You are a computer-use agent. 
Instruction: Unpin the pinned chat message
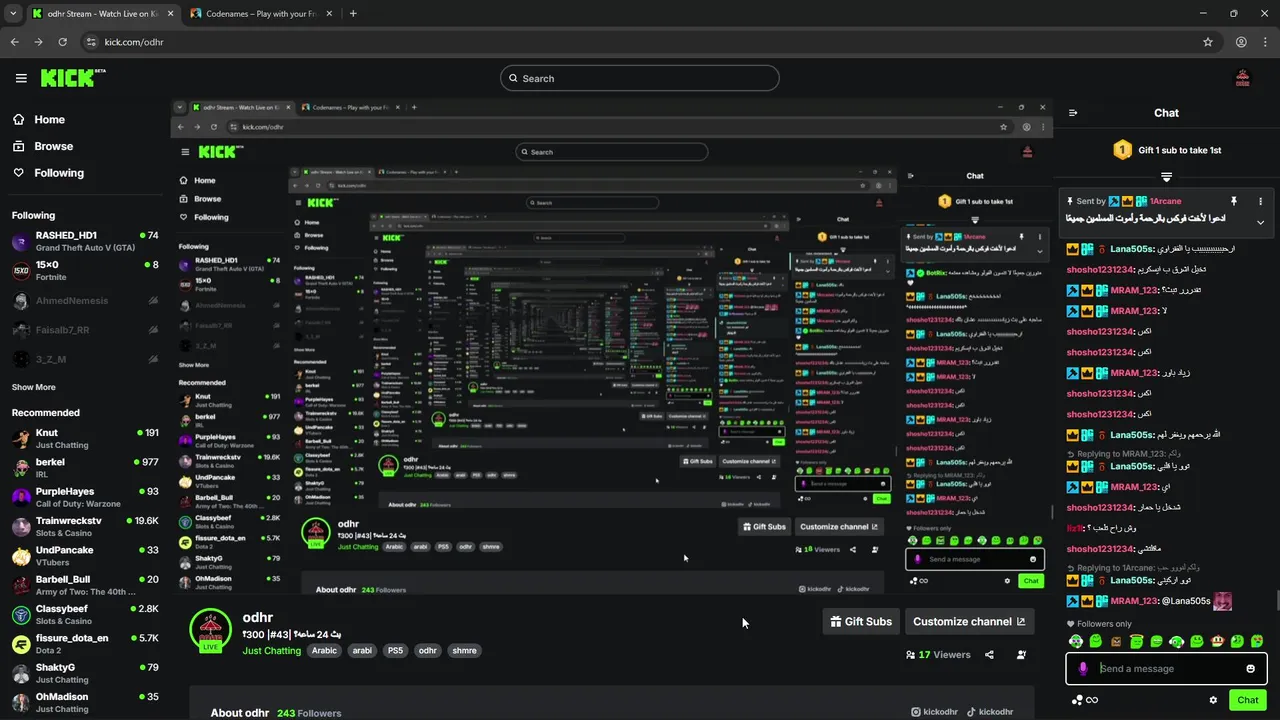(1234, 201)
